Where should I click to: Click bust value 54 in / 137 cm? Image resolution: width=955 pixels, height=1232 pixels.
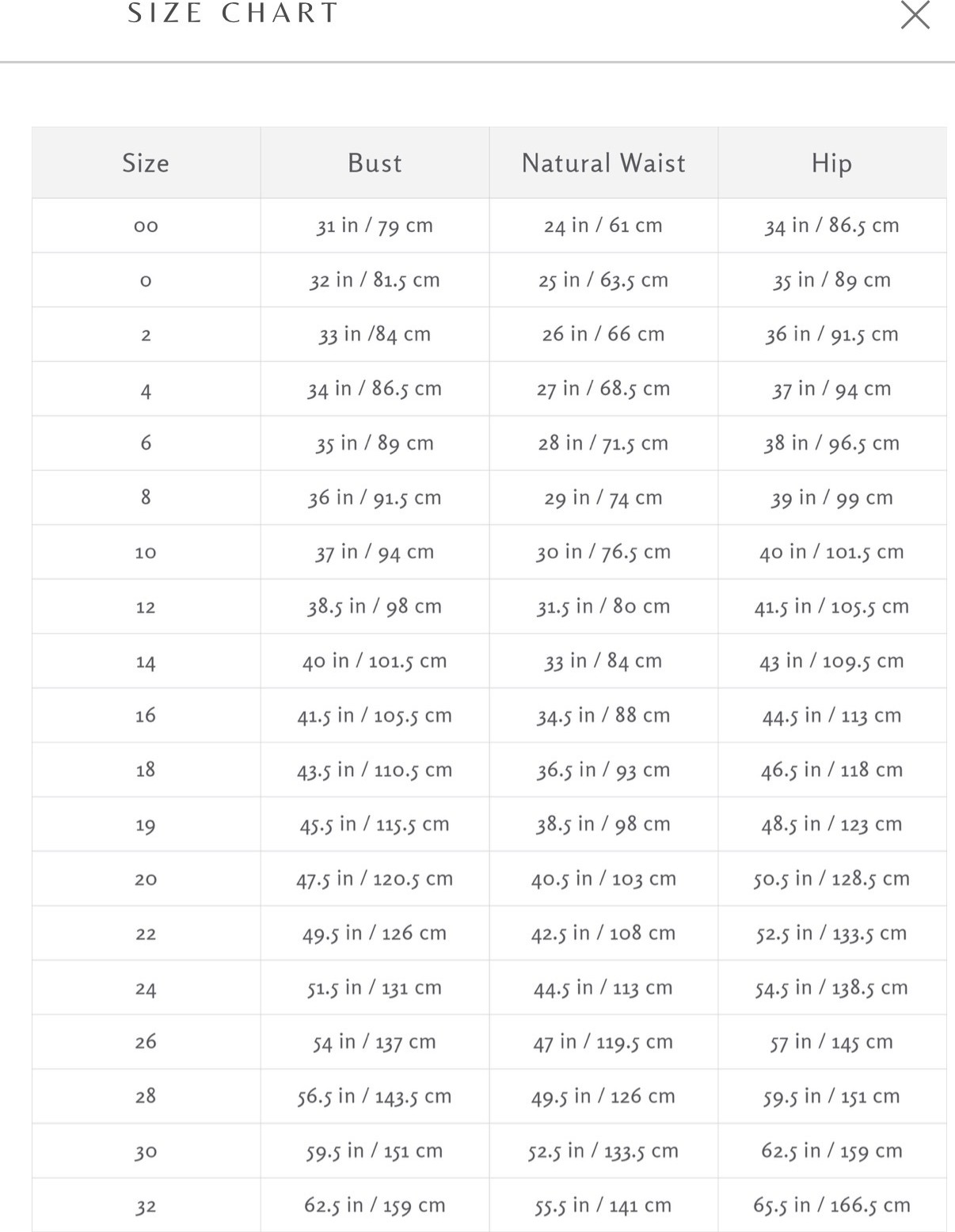pyautogui.click(x=375, y=1042)
